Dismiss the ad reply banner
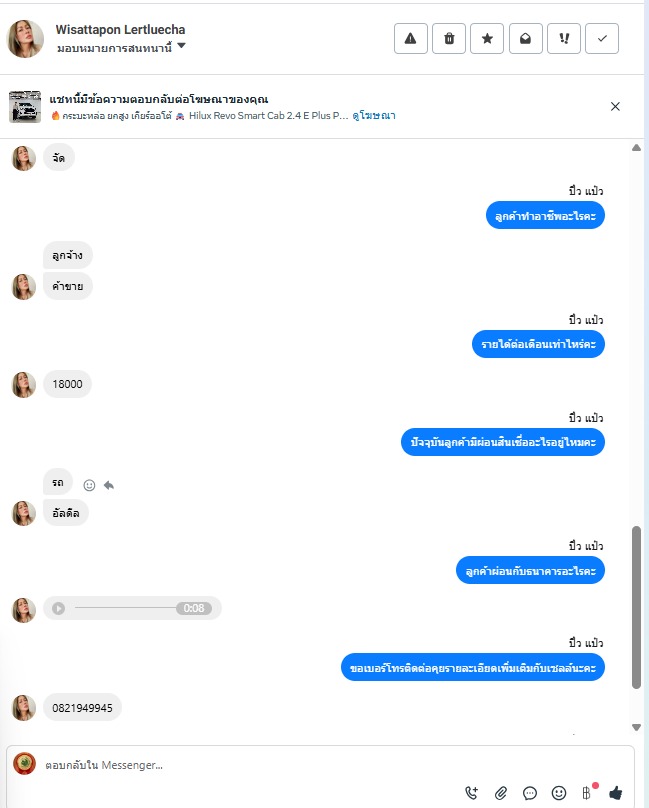 tap(615, 107)
